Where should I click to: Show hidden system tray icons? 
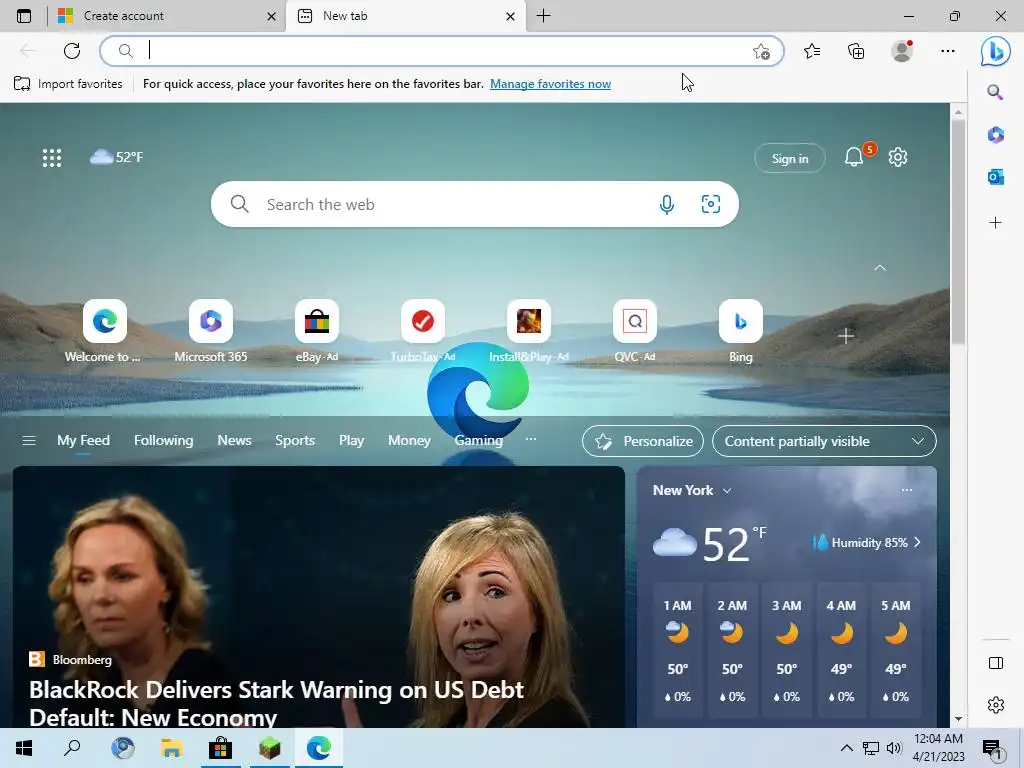[846, 748]
